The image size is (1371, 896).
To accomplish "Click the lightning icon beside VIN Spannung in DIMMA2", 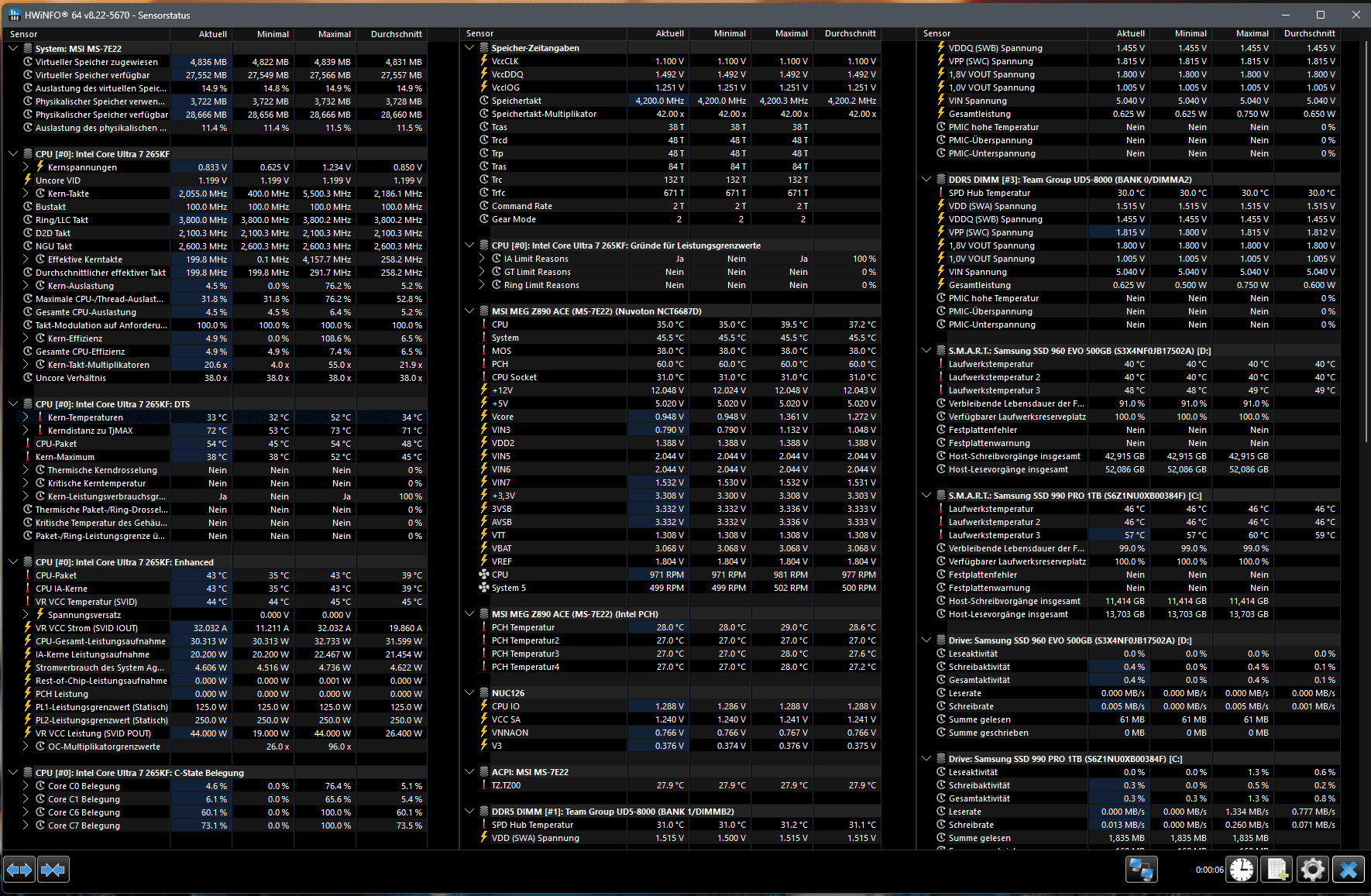I will point(941,272).
